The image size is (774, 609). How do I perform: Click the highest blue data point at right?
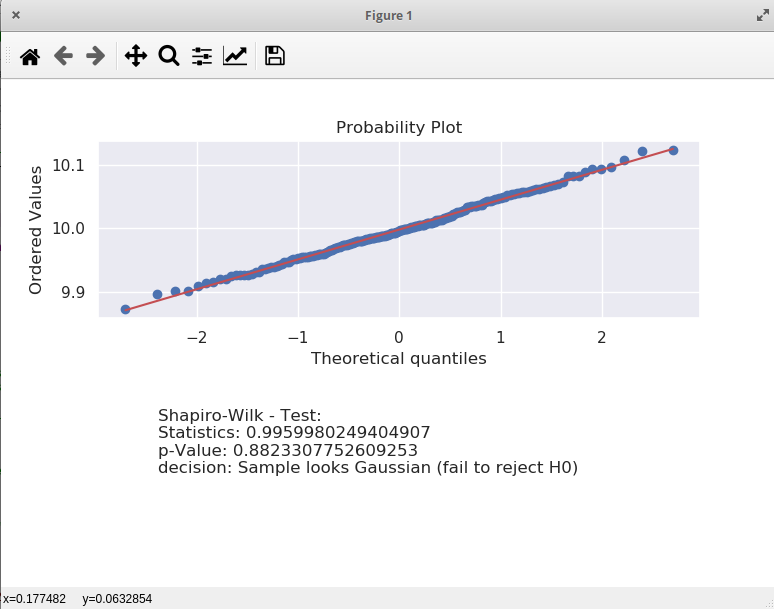point(673,151)
